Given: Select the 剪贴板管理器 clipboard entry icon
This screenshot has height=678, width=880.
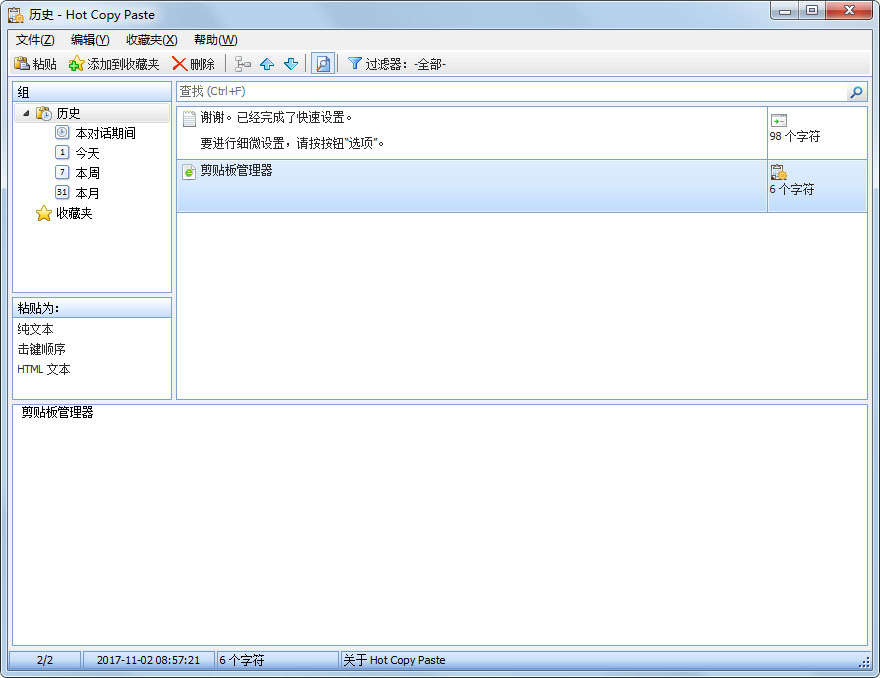Looking at the screenshot, I should (x=188, y=171).
